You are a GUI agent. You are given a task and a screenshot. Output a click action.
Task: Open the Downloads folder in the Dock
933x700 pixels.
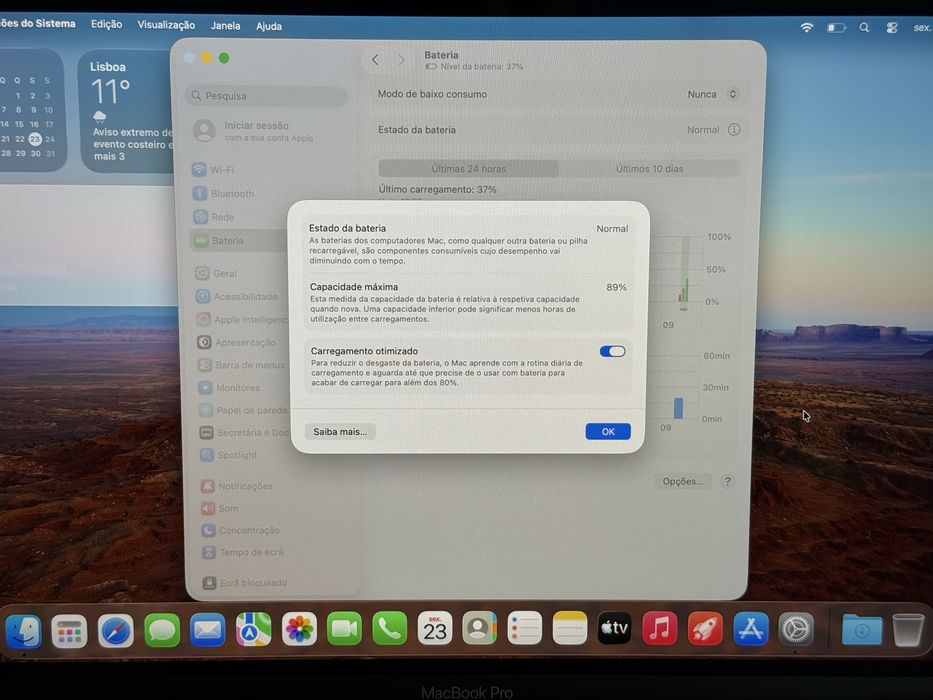point(862,630)
